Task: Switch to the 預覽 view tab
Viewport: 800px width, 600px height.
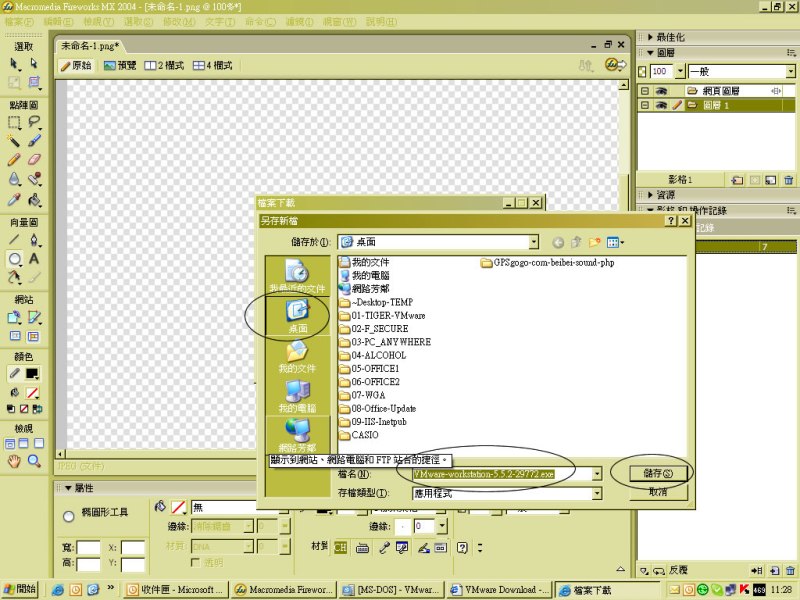Action: [x=120, y=65]
